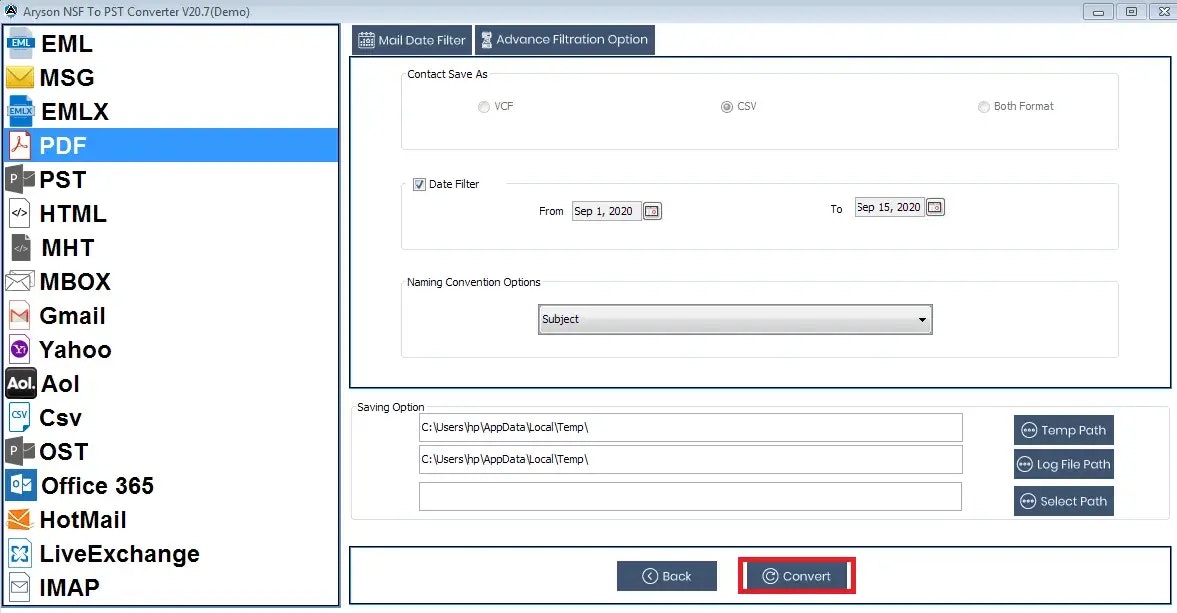Screen dimensions: 1177x613
Task: Select the IMAP label in format list
Action: pos(69,587)
